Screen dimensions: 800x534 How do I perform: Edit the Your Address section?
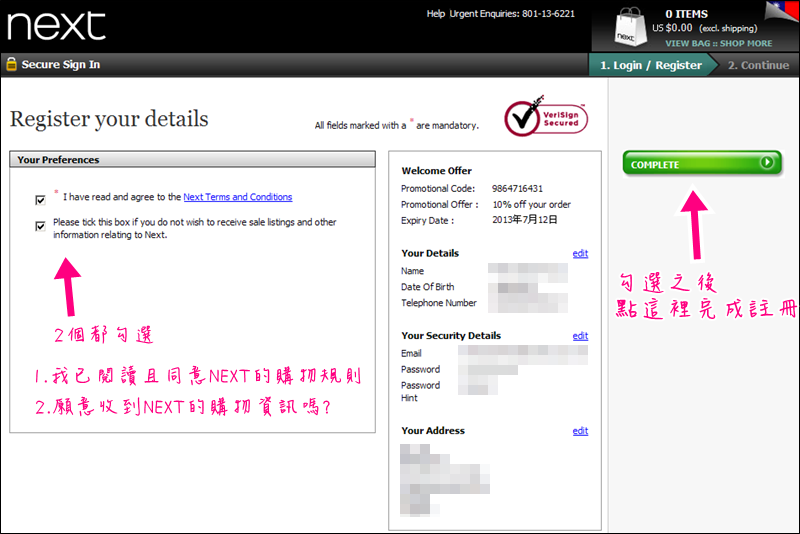[x=580, y=431]
